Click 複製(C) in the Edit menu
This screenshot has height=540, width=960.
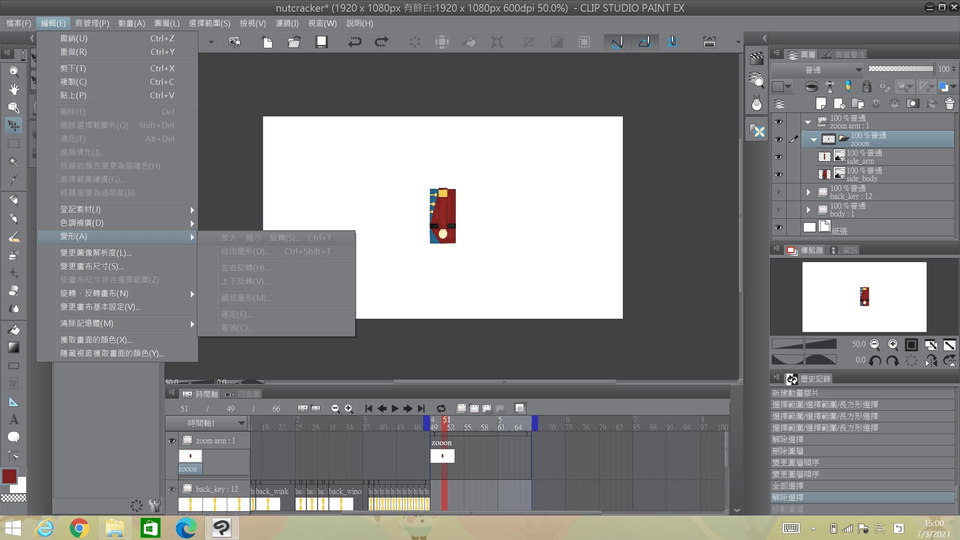click(74, 82)
